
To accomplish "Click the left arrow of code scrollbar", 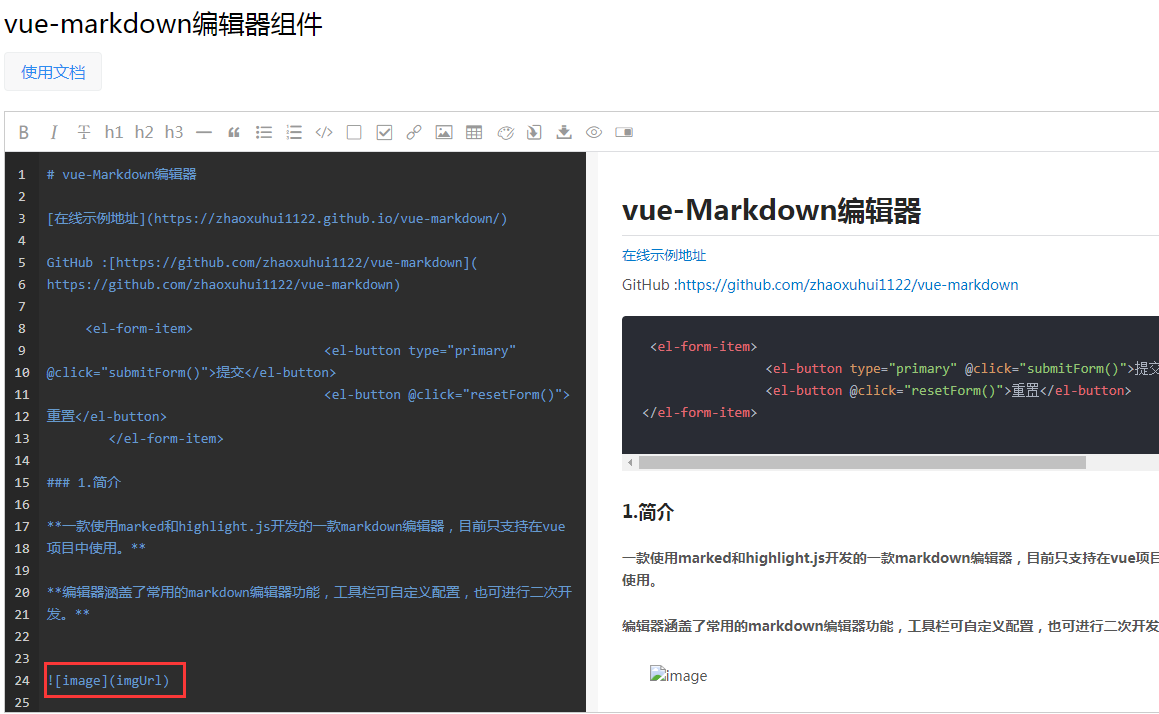I will pos(630,463).
